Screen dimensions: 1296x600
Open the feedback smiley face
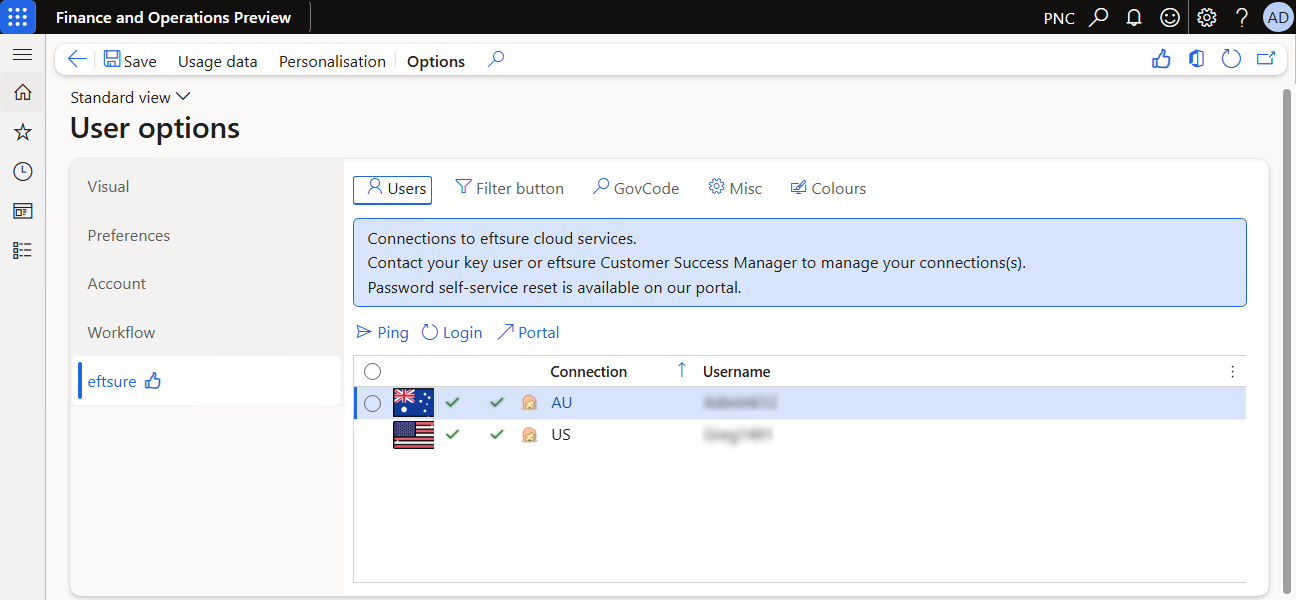coord(1169,17)
